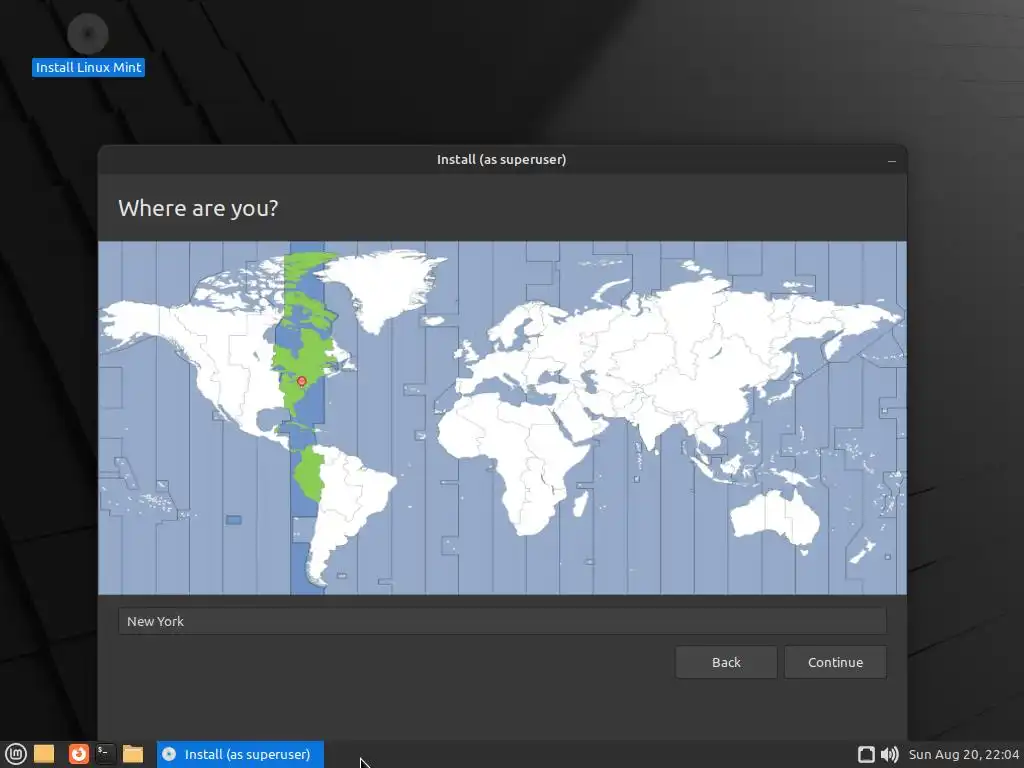Viewport: 1024px width, 768px height.
Task: Open the clock showing Sun Aug 20, 22:04
Action: 963,754
